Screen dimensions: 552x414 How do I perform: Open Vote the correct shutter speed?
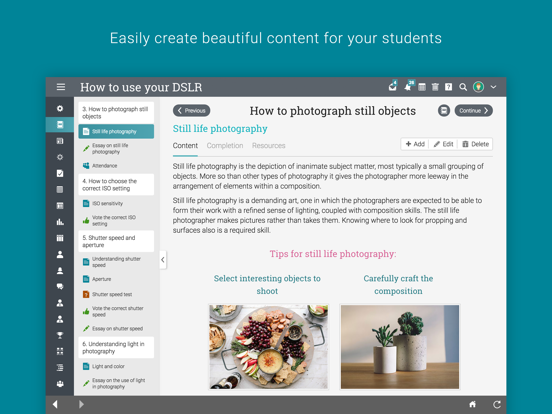116,312
